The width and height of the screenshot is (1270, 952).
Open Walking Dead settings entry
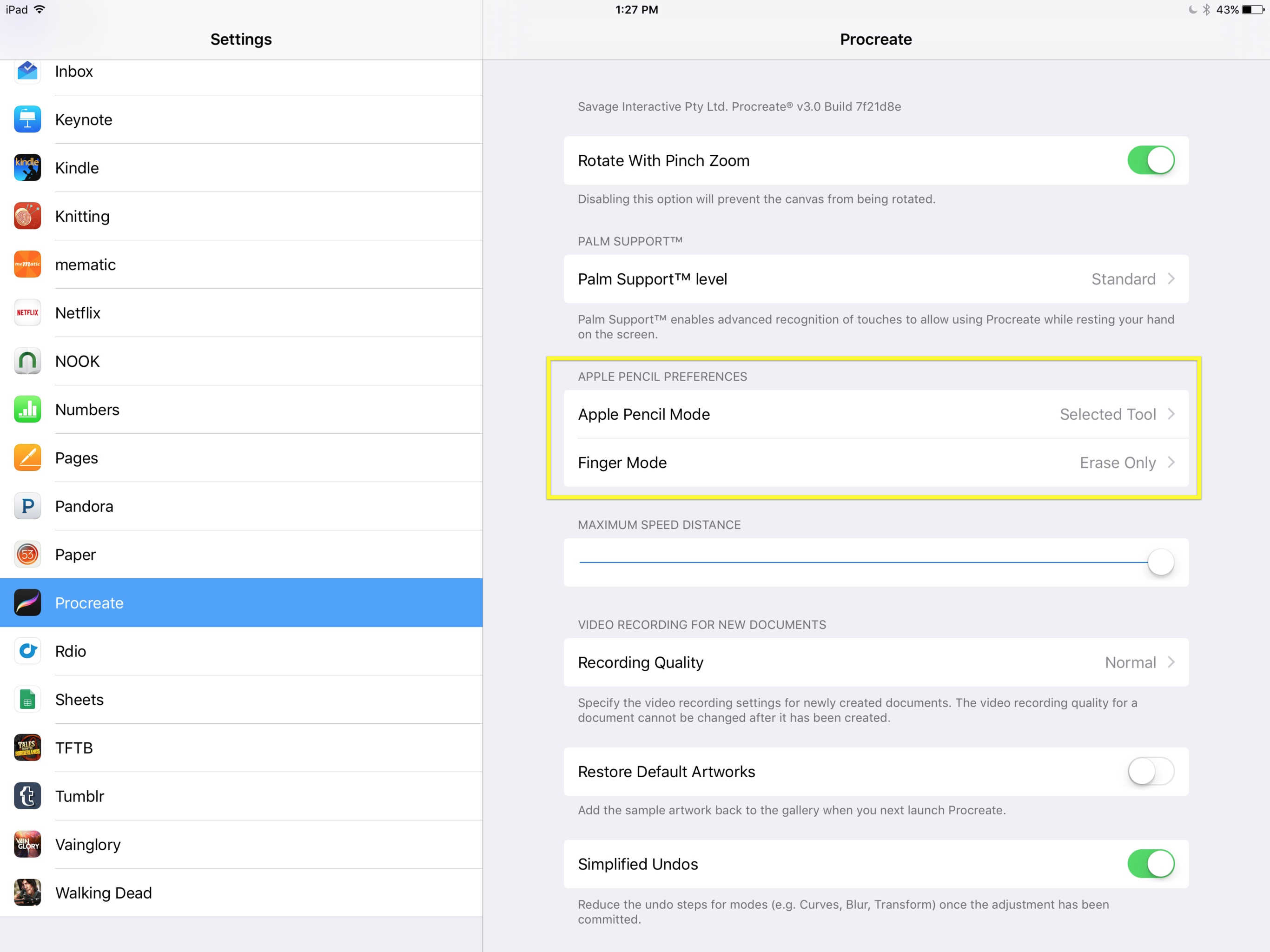(241, 893)
